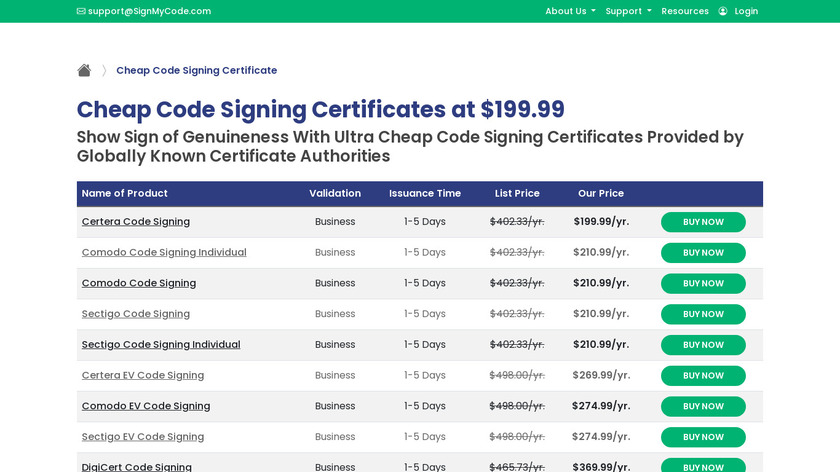Expand the About Us dropdown menu

pyautogui.click(x=570, y=11)
